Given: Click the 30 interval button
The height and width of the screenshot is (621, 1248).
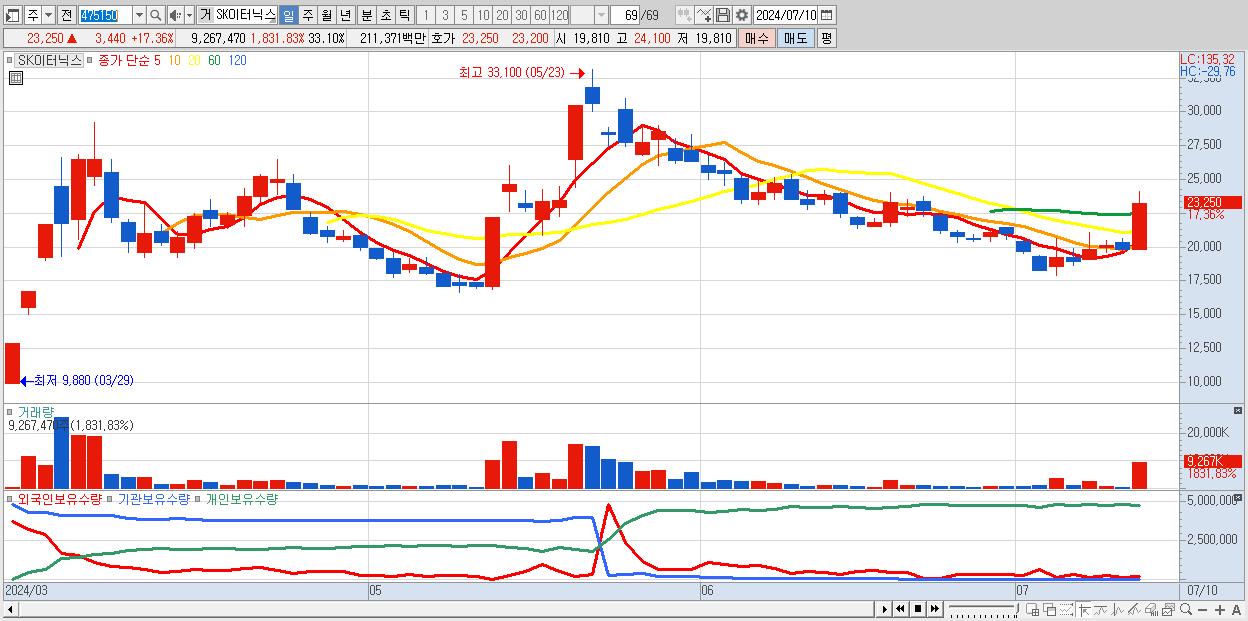Looking at the screenshot, I should 521,15.
